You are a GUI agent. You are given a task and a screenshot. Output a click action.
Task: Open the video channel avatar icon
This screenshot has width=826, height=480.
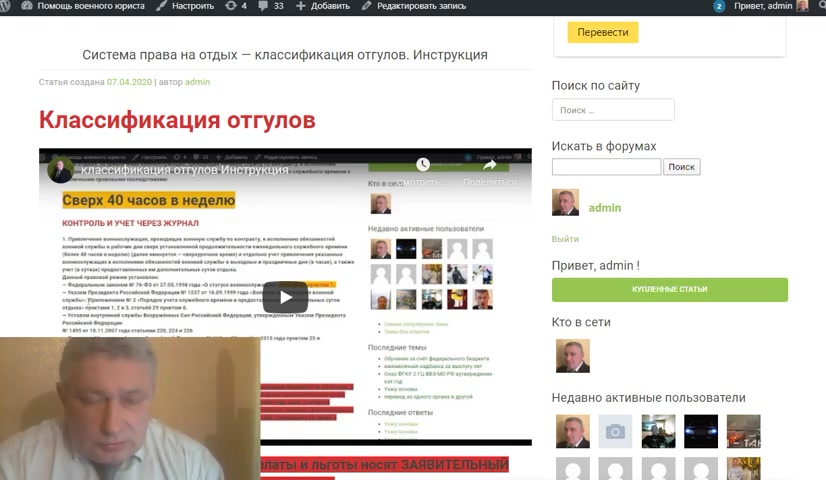[x=60, y=170]
